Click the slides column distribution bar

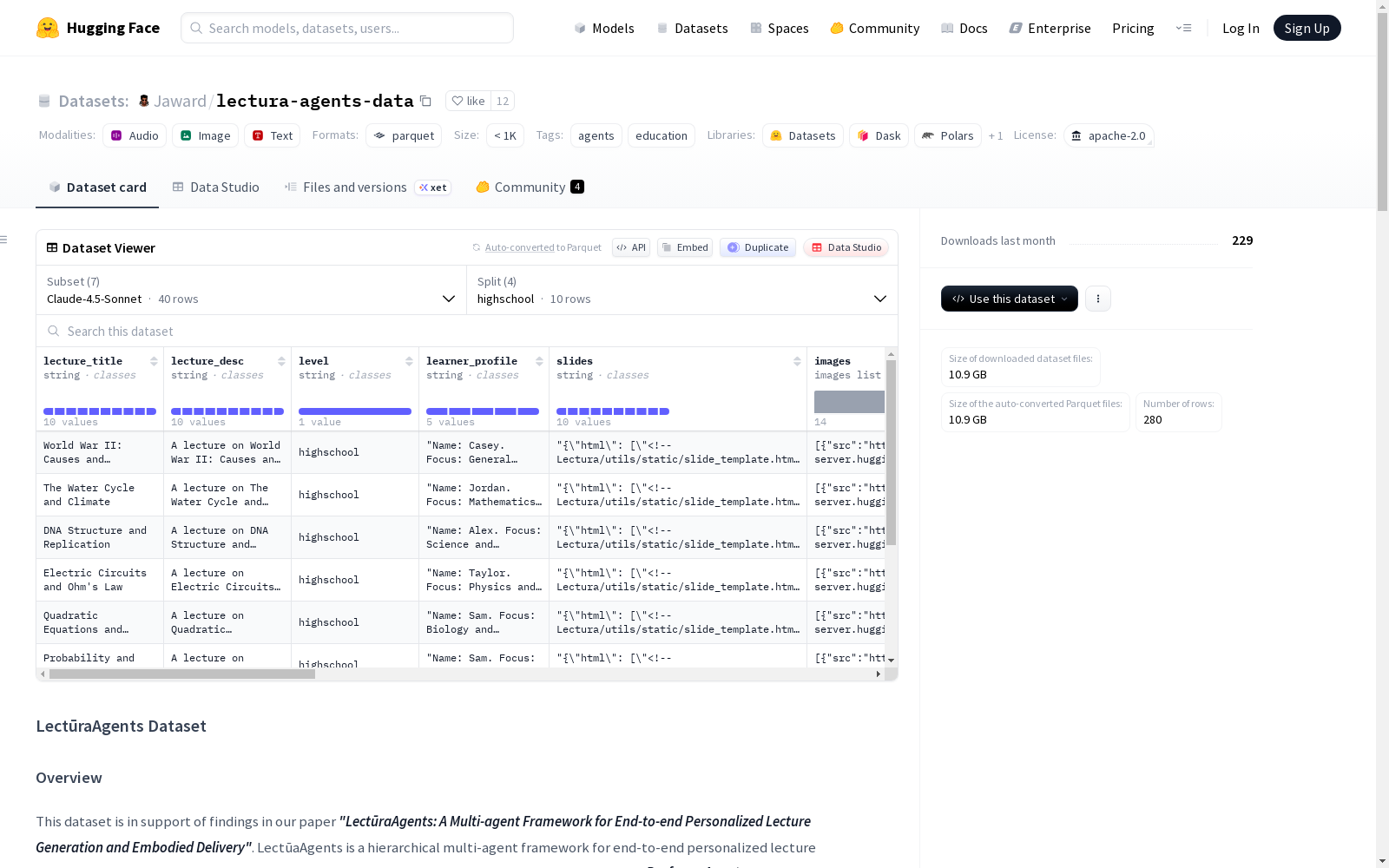(x=613, y=411)
